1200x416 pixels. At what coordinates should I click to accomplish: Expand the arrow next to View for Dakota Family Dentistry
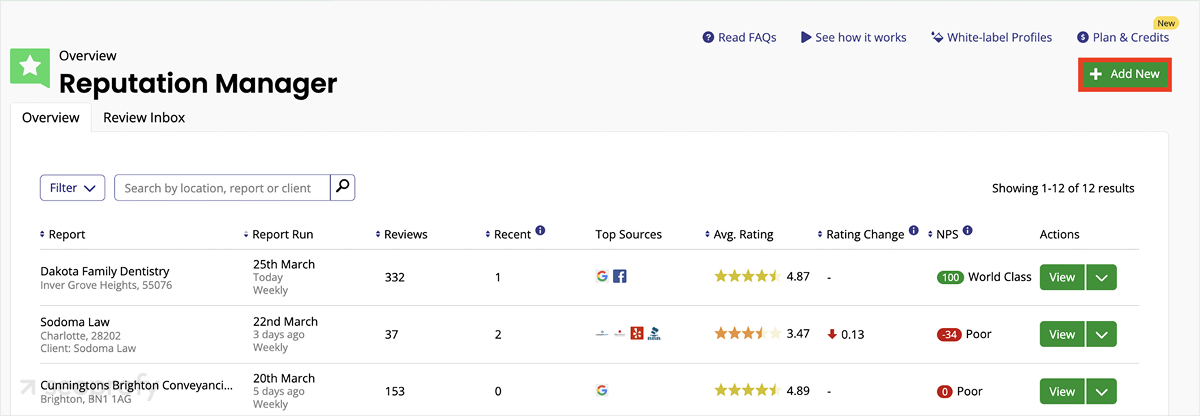[1101, 278]
